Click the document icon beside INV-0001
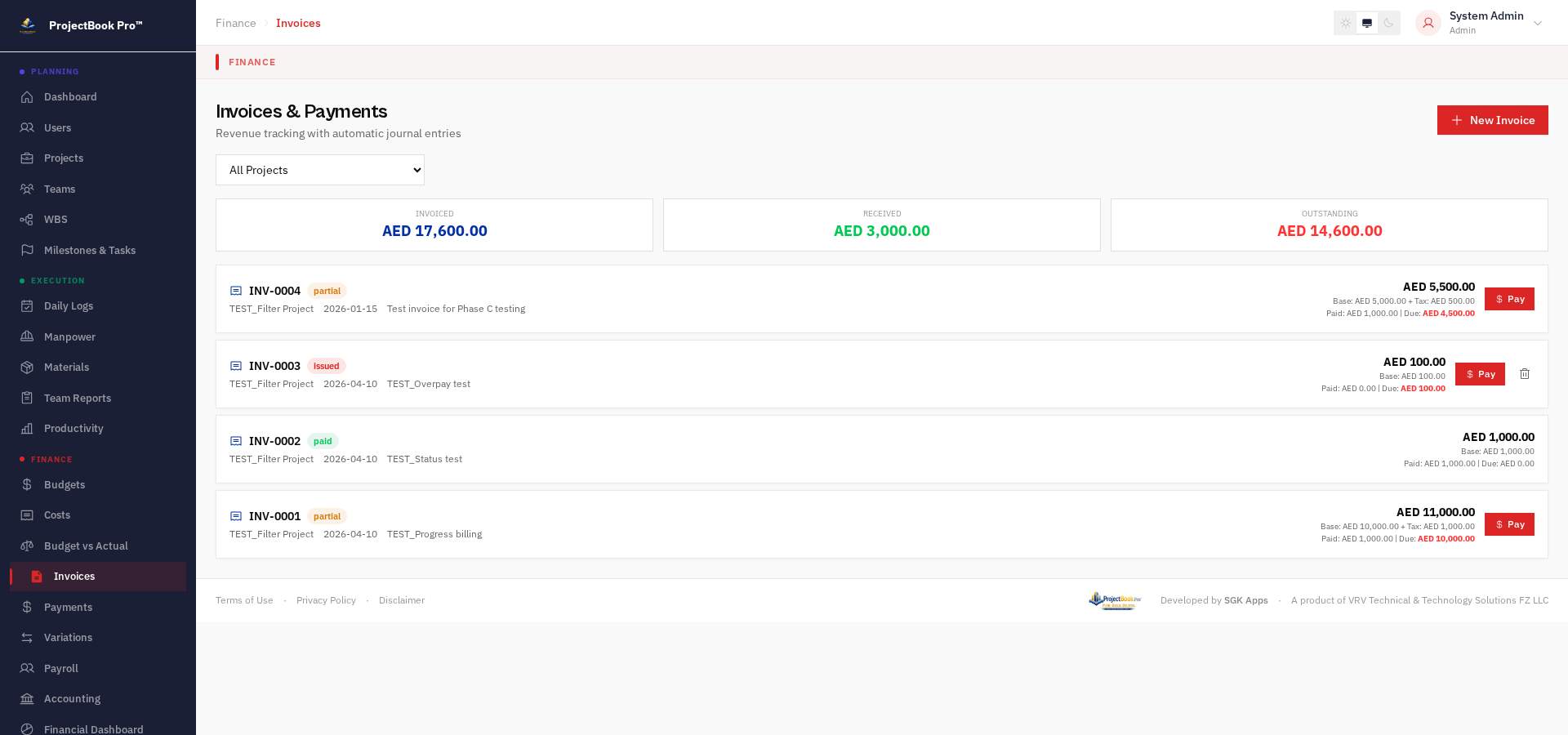Image resolution: width=1568 pixels, height=735 pixels. tap(236, 516)
